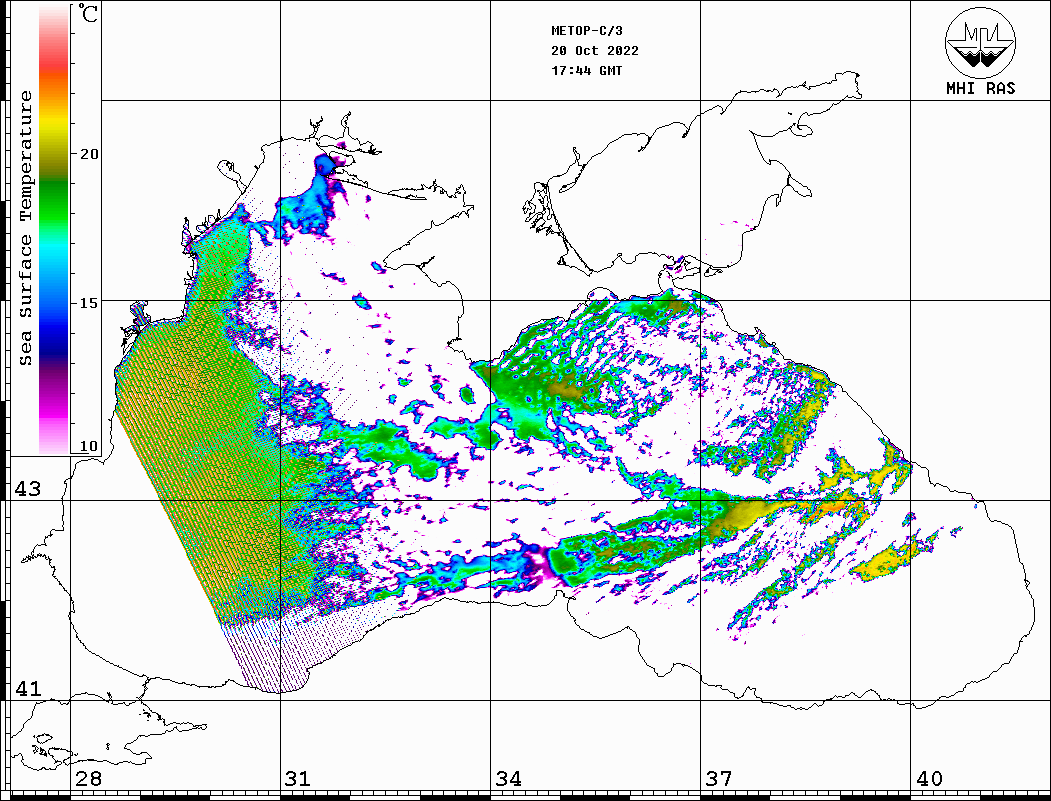This screenshot has height=801, width=1051.
Task: Click the '20 Oct 2022' date text
Action: click(x=595, y=51)
